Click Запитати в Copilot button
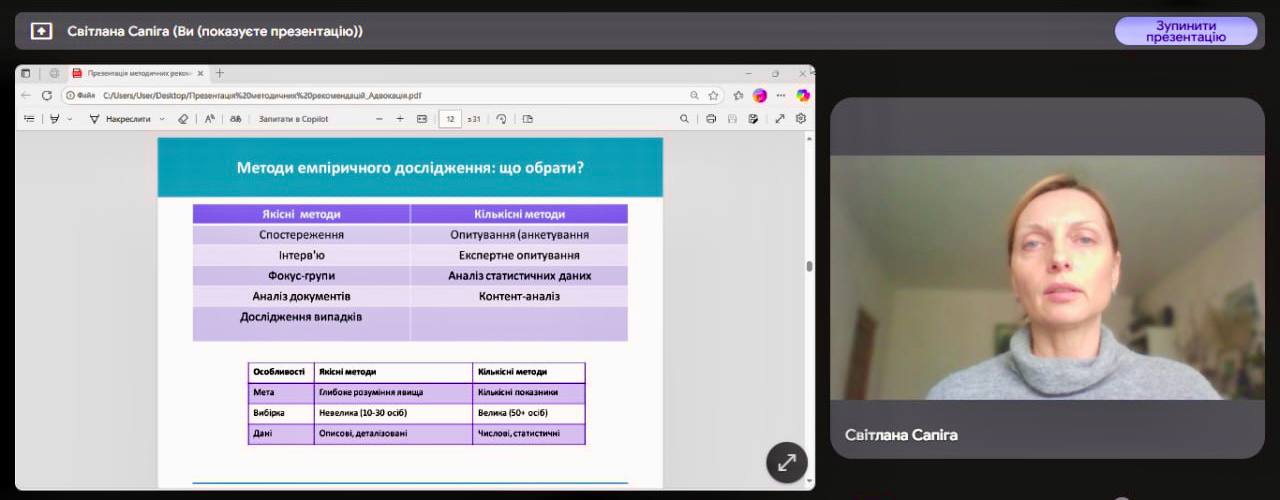 [293, 118]
